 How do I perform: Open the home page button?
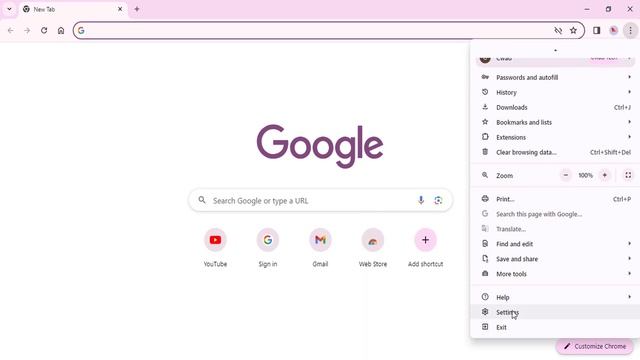tap(61, 31)
